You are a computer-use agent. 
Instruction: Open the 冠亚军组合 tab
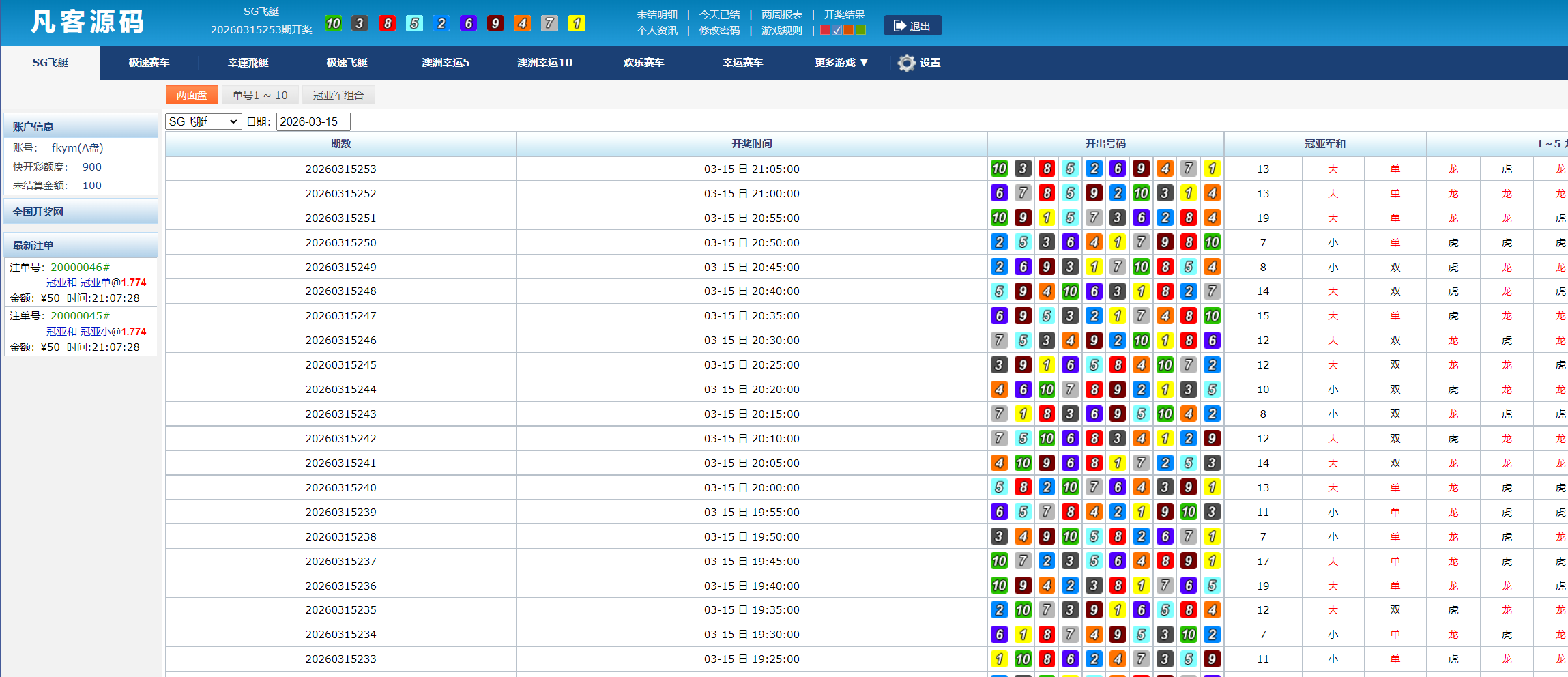(338, 96)
